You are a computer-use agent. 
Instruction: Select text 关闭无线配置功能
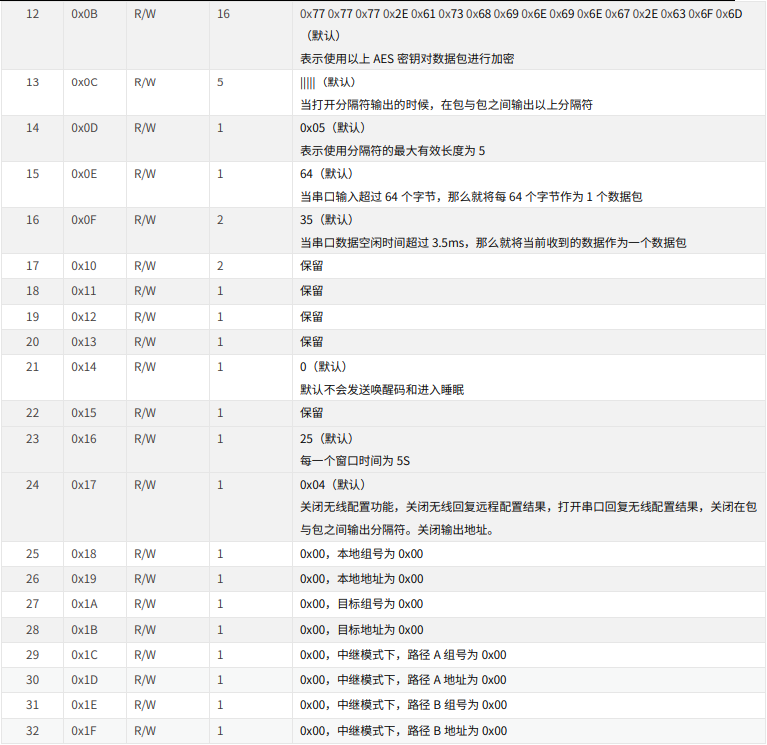pyautogui.click(x=347, y=507)
